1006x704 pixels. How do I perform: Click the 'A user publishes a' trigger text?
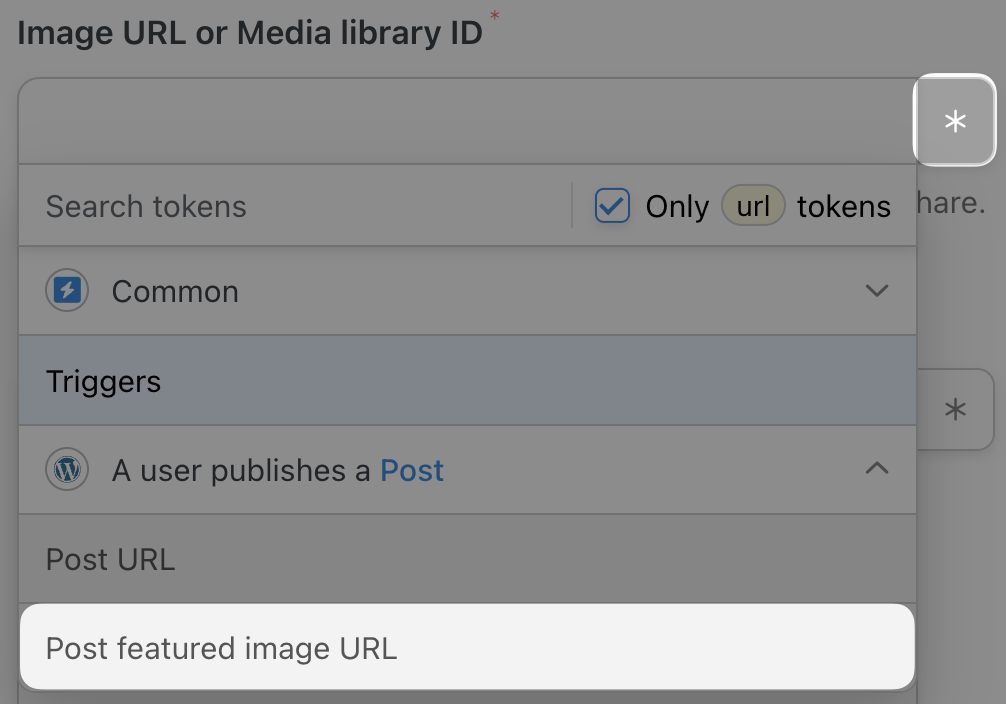click(x=243, y=470)
